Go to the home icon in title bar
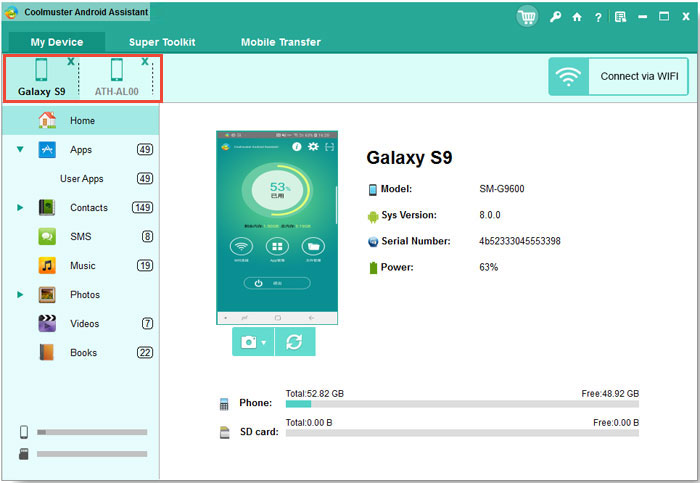The width and height of the screenshot is (700, 483). click(577, 17)
